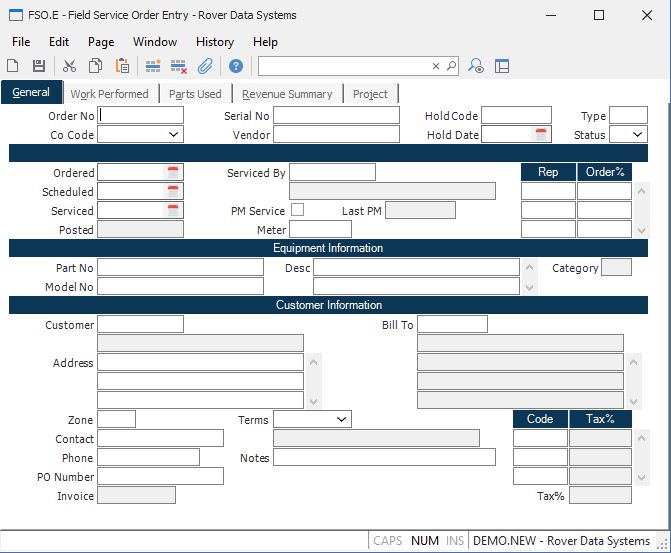Open Help using the question mark icon
The height and width of the screenshot is (553, 671).
[x=236, y=66]
